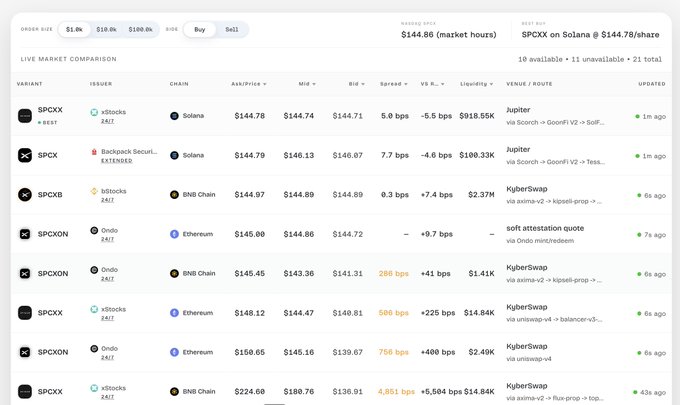Click Solana chain icon in SPCX row

point(174,155)
